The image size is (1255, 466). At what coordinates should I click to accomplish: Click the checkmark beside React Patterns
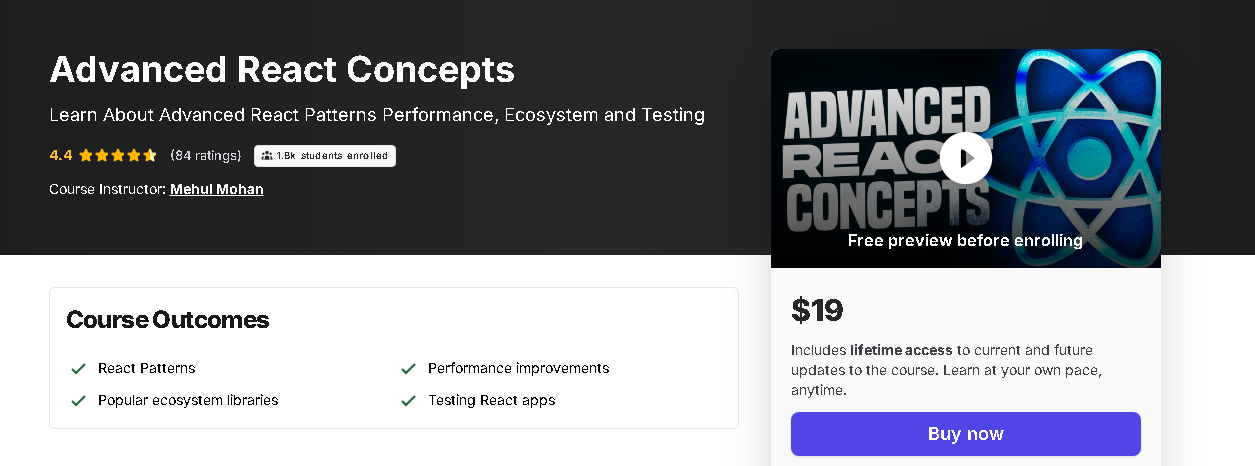coord(78,368)
